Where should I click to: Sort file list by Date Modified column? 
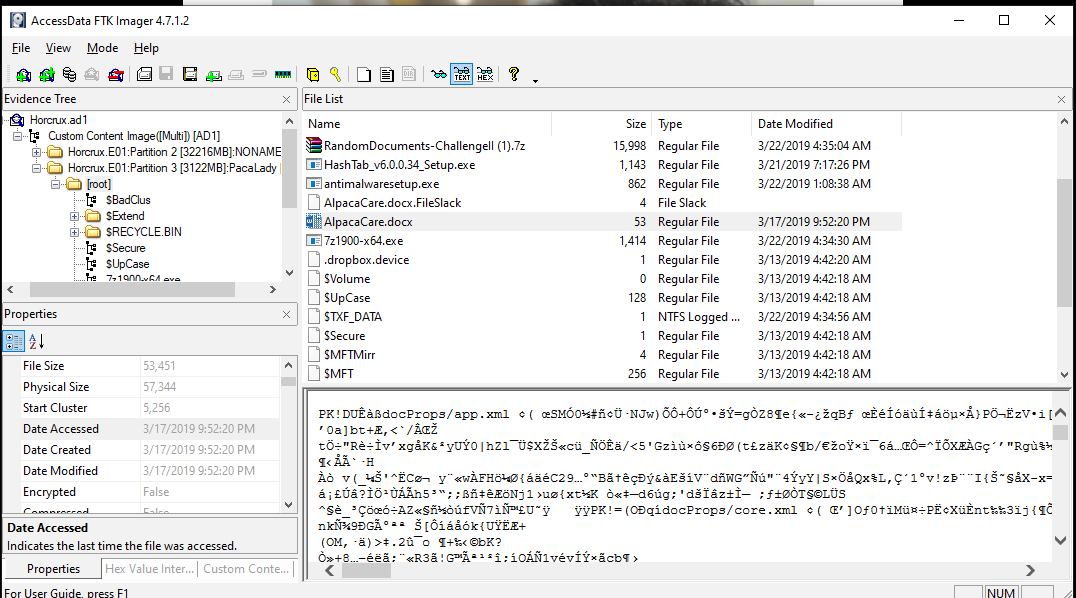(x=795, y=124)
